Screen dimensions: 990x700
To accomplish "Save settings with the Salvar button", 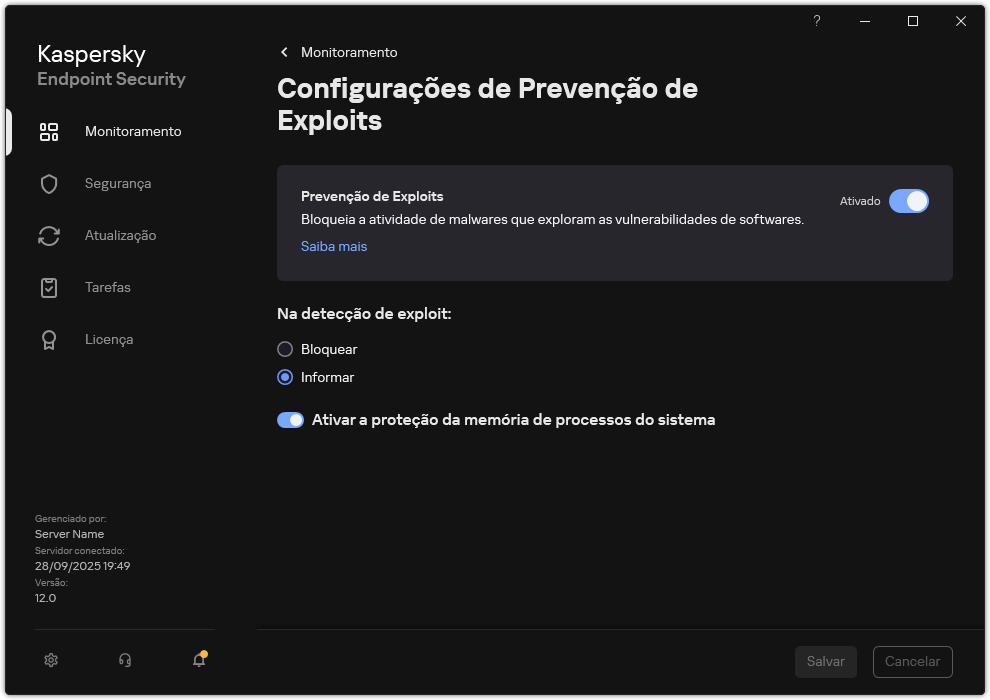I will coord(826,661).
